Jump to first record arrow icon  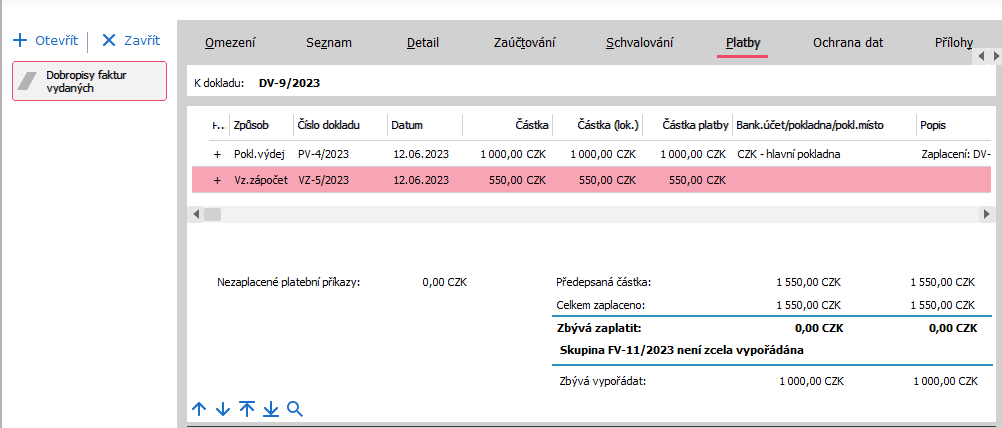click(x=247, y=409)
